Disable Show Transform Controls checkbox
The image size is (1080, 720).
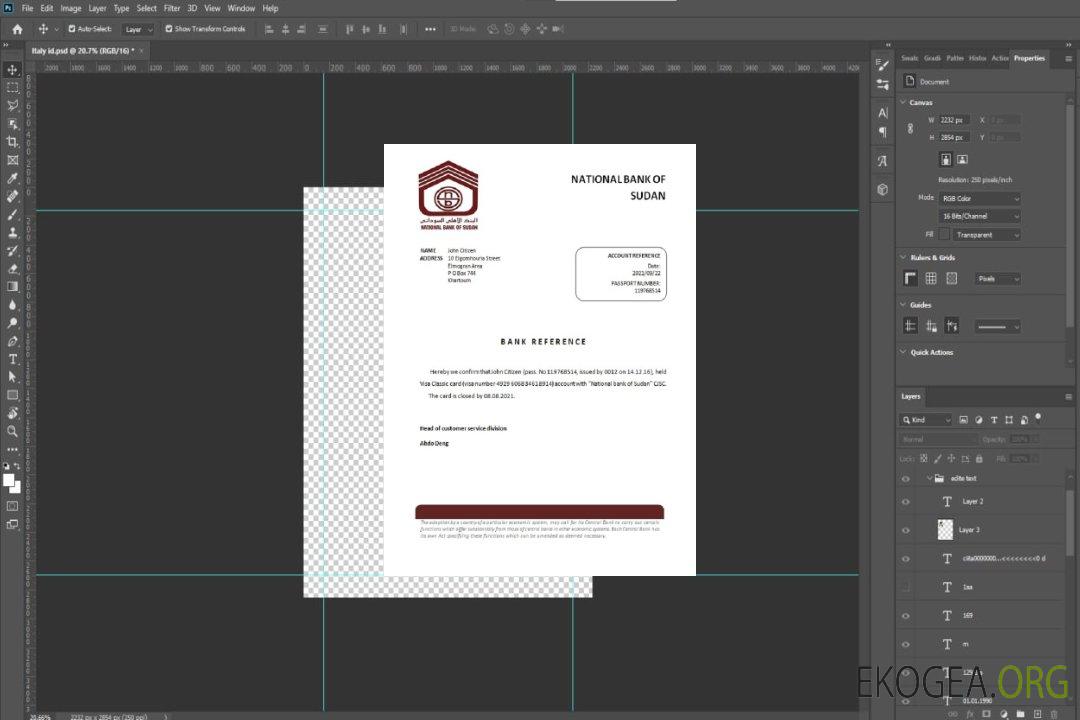169,29
